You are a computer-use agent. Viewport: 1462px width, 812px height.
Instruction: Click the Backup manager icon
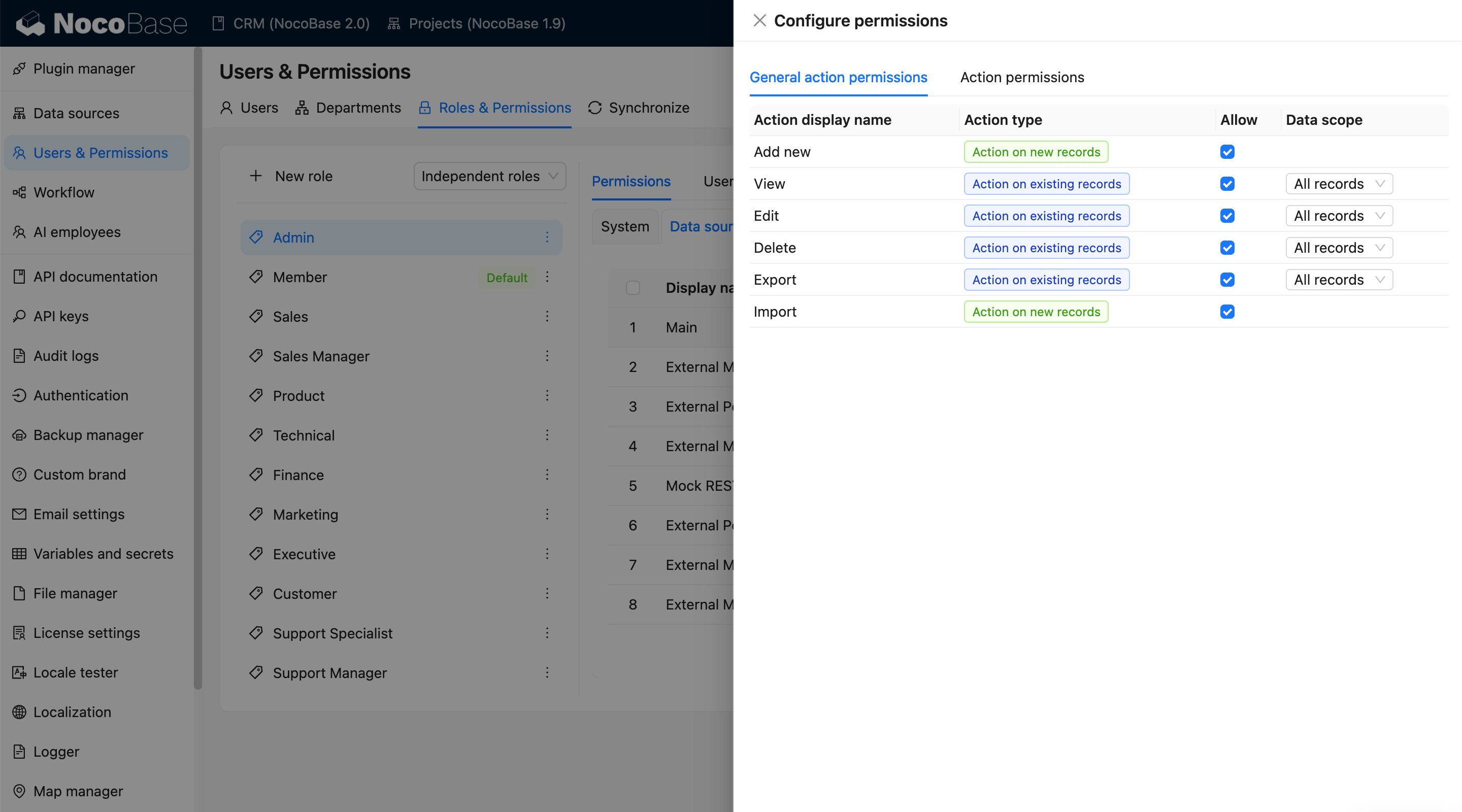19,435
